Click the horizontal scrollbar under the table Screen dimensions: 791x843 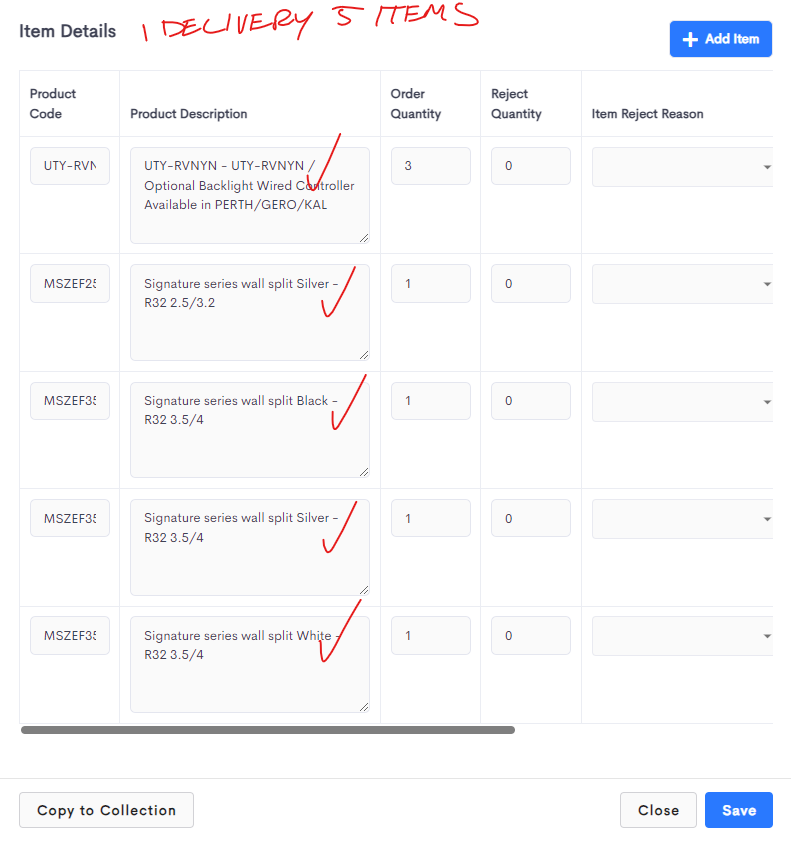[268, 730]
